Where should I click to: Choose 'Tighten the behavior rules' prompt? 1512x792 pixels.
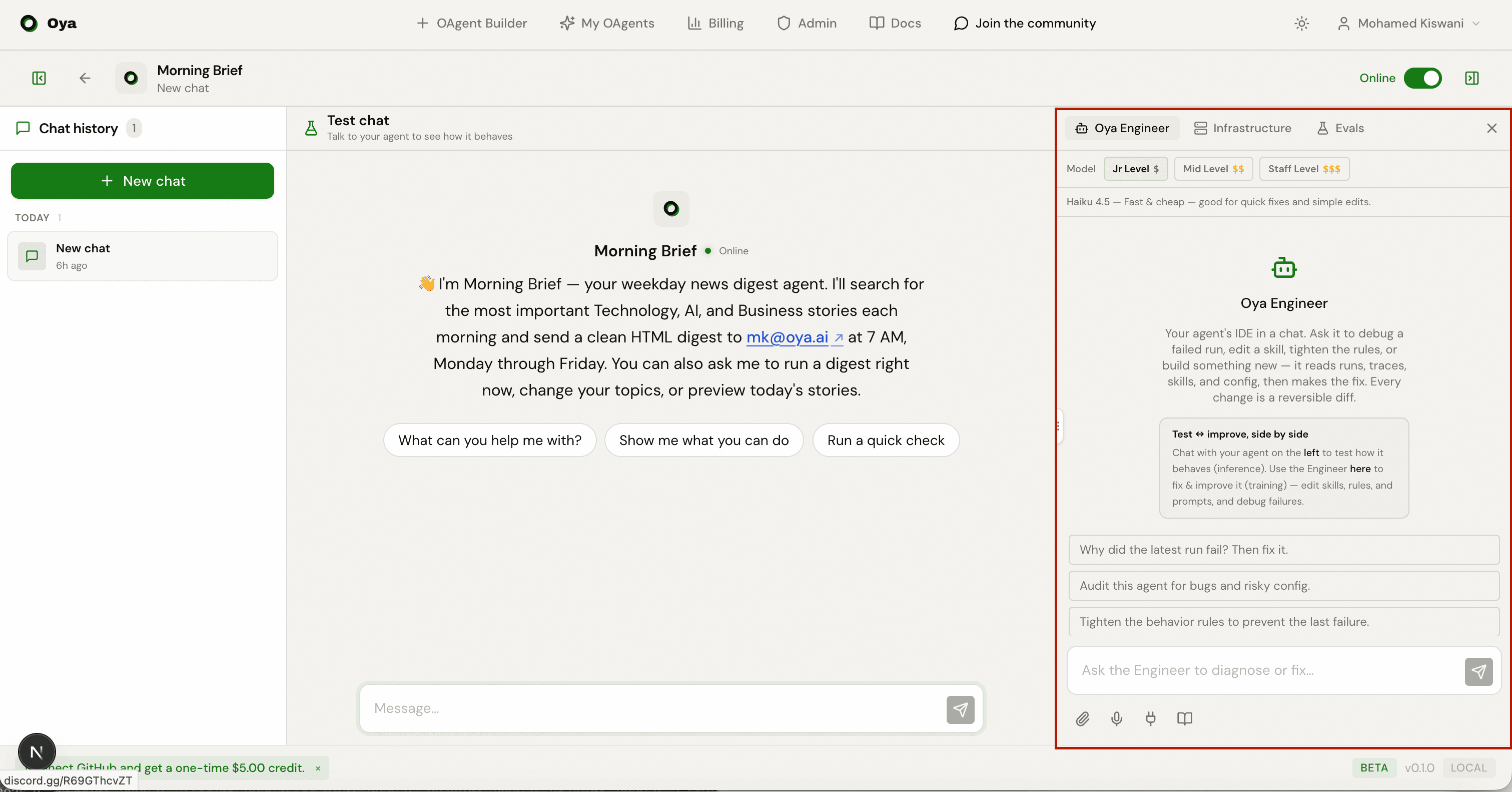point(1284,621)
